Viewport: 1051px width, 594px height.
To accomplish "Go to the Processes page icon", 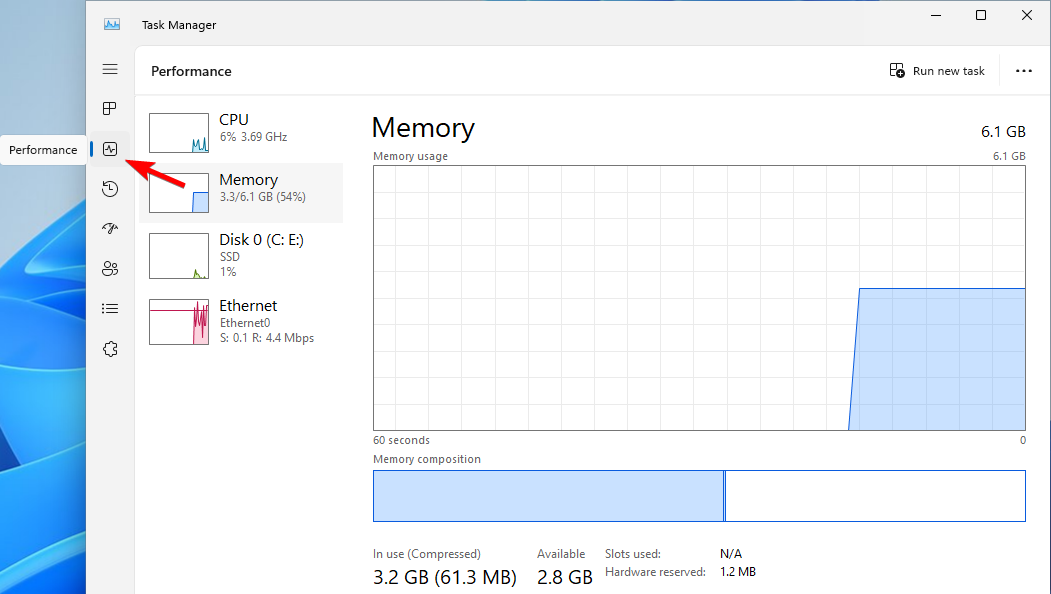I will [x=110, y=109].
